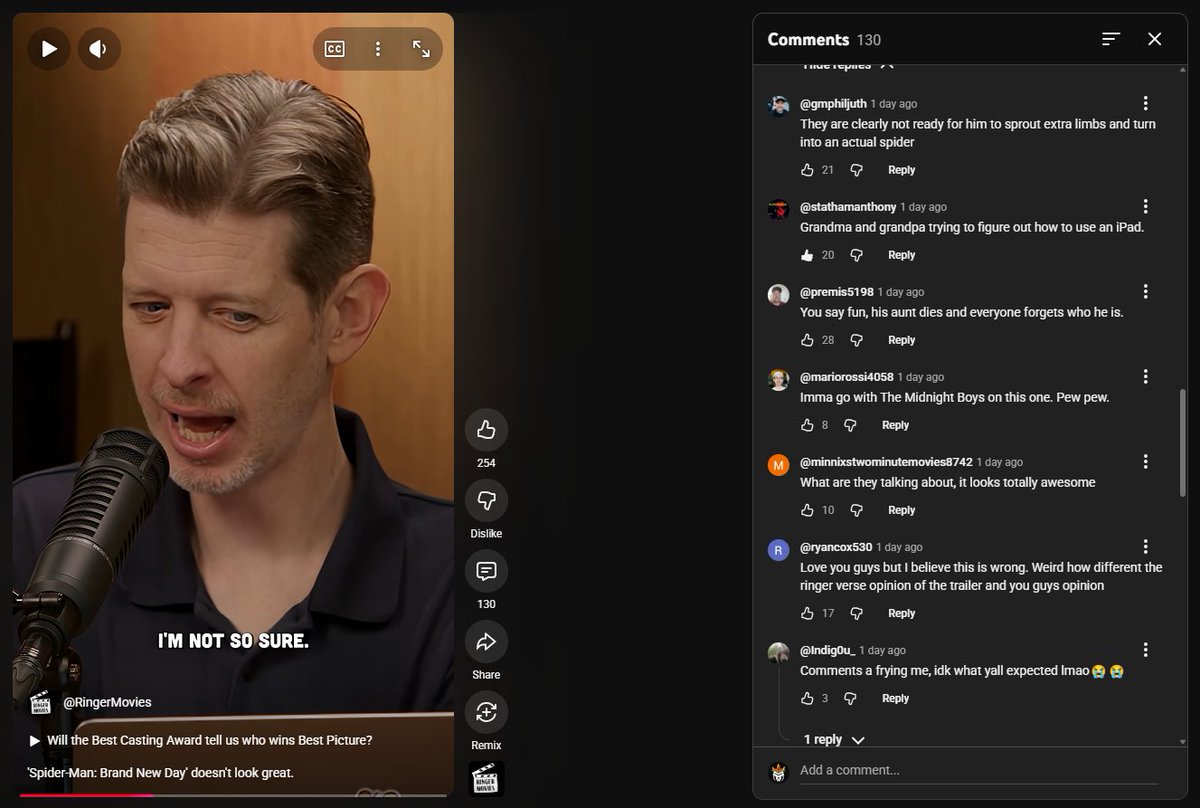Expand the 1 reply under @Indig0u_'s comment

coord(834,739)
